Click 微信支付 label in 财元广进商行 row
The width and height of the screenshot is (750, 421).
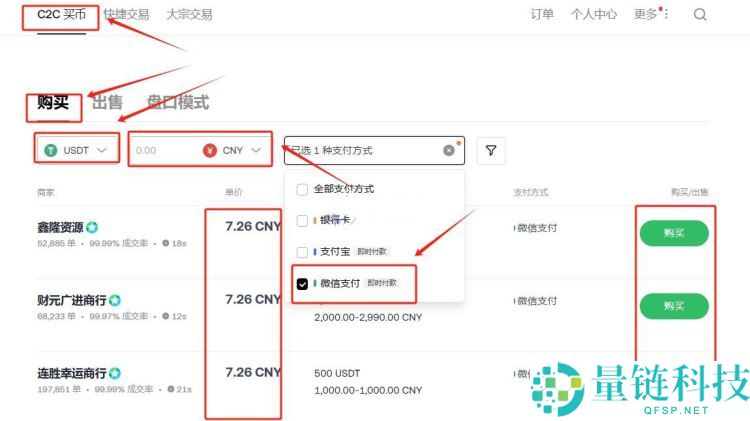point(535,301)
